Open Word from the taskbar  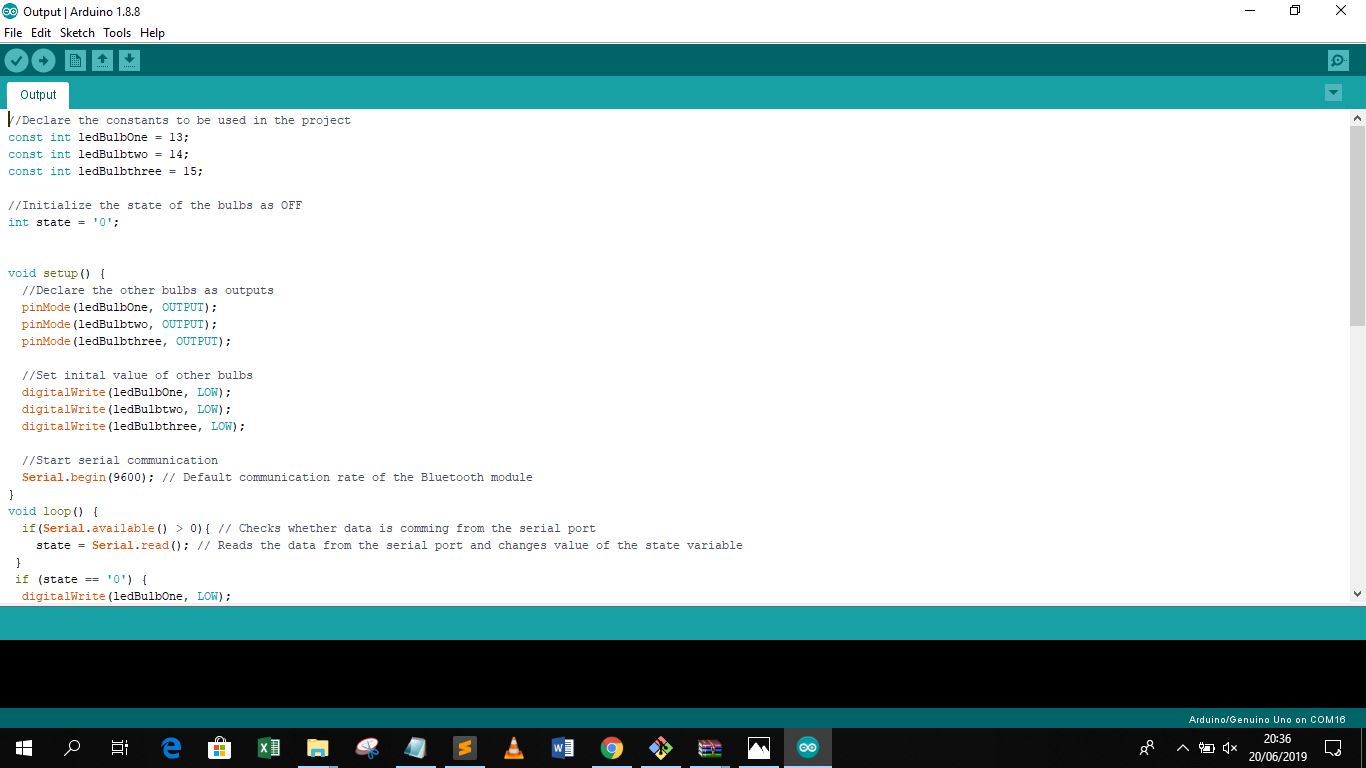(562, 748)
